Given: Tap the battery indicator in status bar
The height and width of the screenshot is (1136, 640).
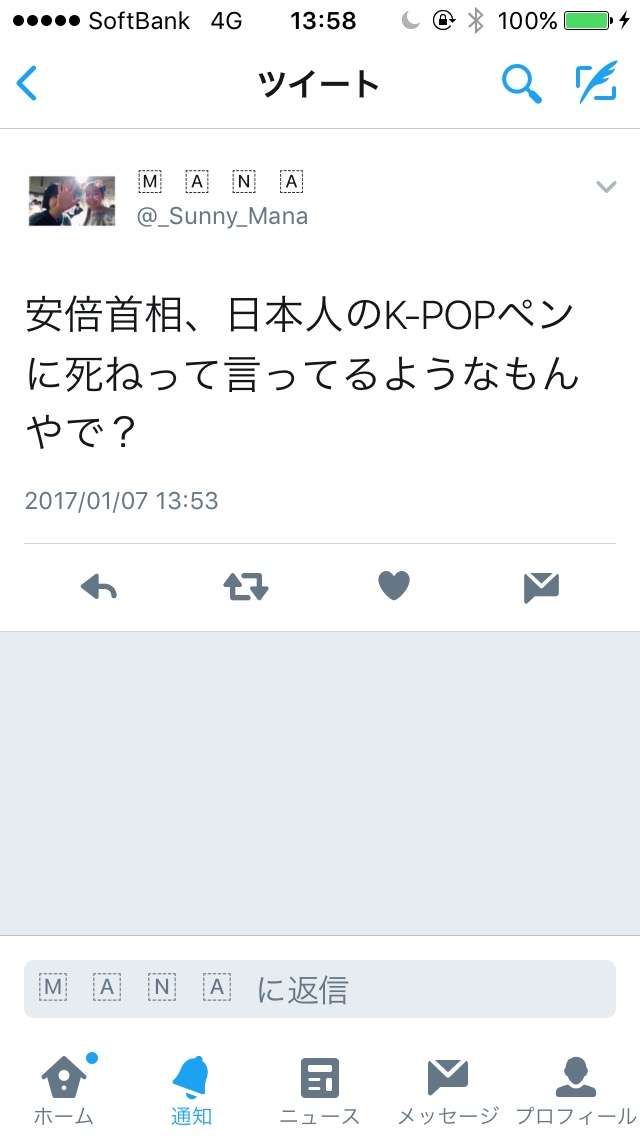Looking at the screenshot, I should (x=587, y=21).
